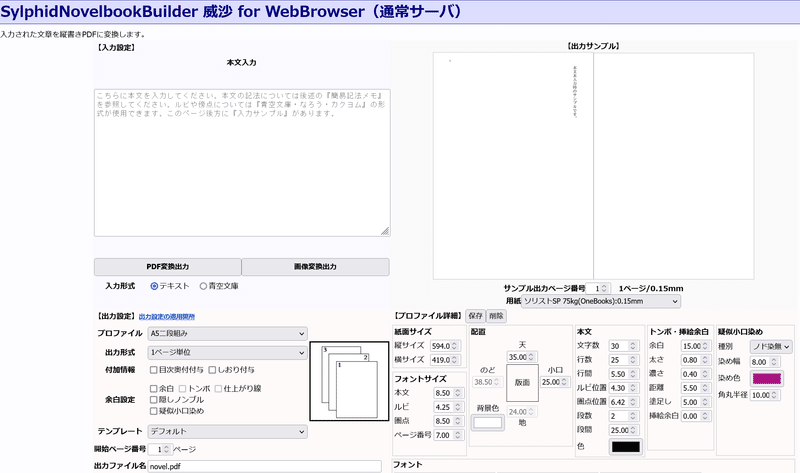
Task: Toggle the トンボ checkbox
Action: pyautogui.click(x=183, y=389)
